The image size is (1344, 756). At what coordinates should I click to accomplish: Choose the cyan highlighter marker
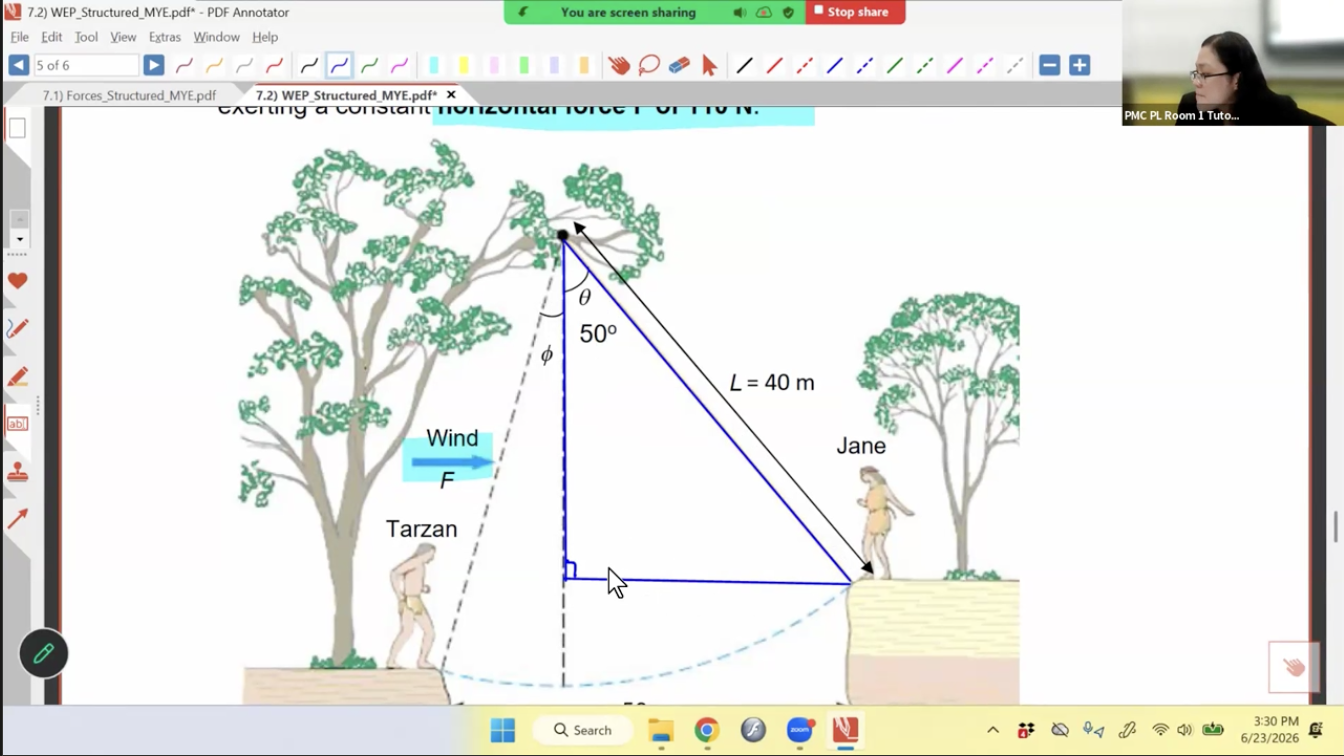[x=433, y=65]
